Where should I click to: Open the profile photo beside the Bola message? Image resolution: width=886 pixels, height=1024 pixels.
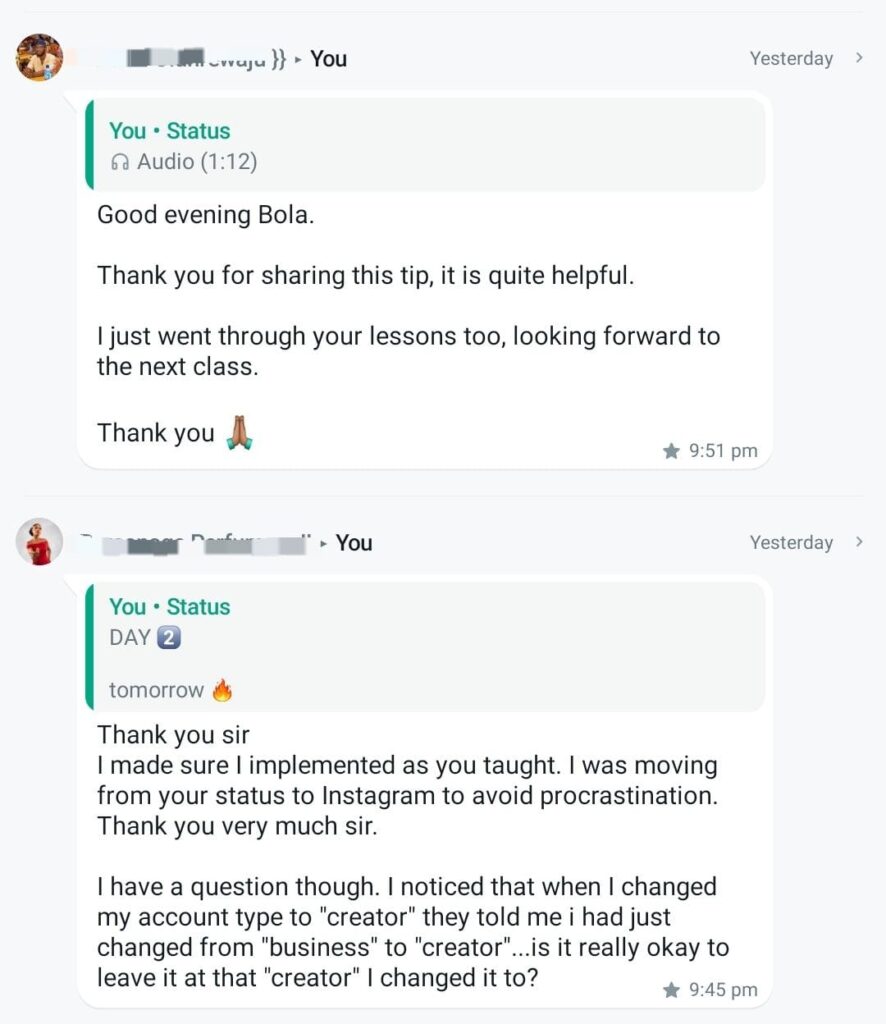39,58
